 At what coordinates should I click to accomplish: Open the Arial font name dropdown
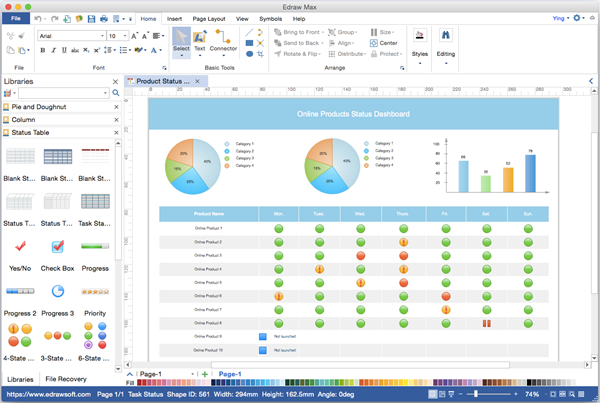[x=100, y=35]
